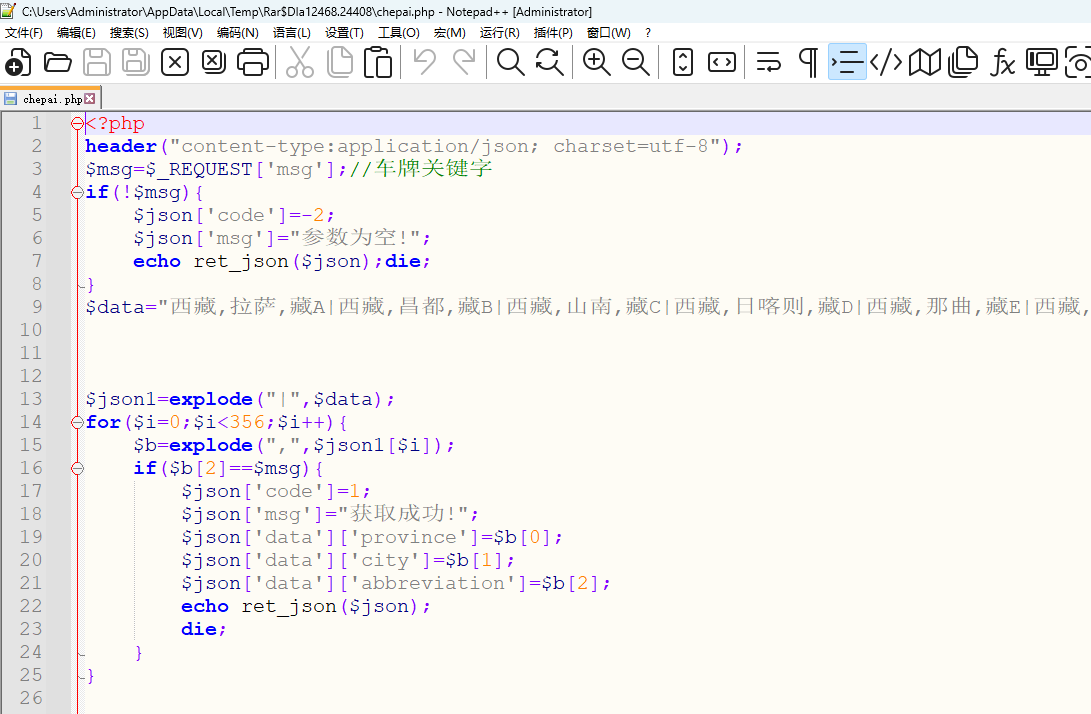Collapse the for loop at line 14
The width and height of the screenshot is (1091, 714).
[x=77, y=423]
